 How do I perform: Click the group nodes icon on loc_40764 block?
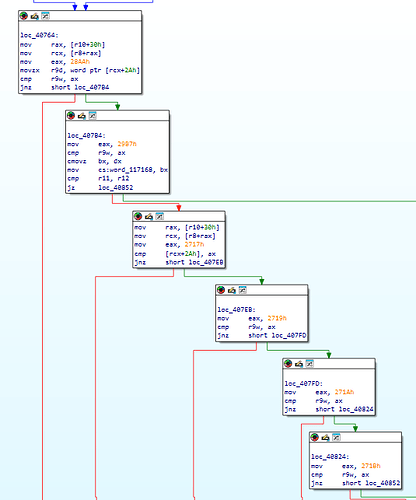(45, 16)
